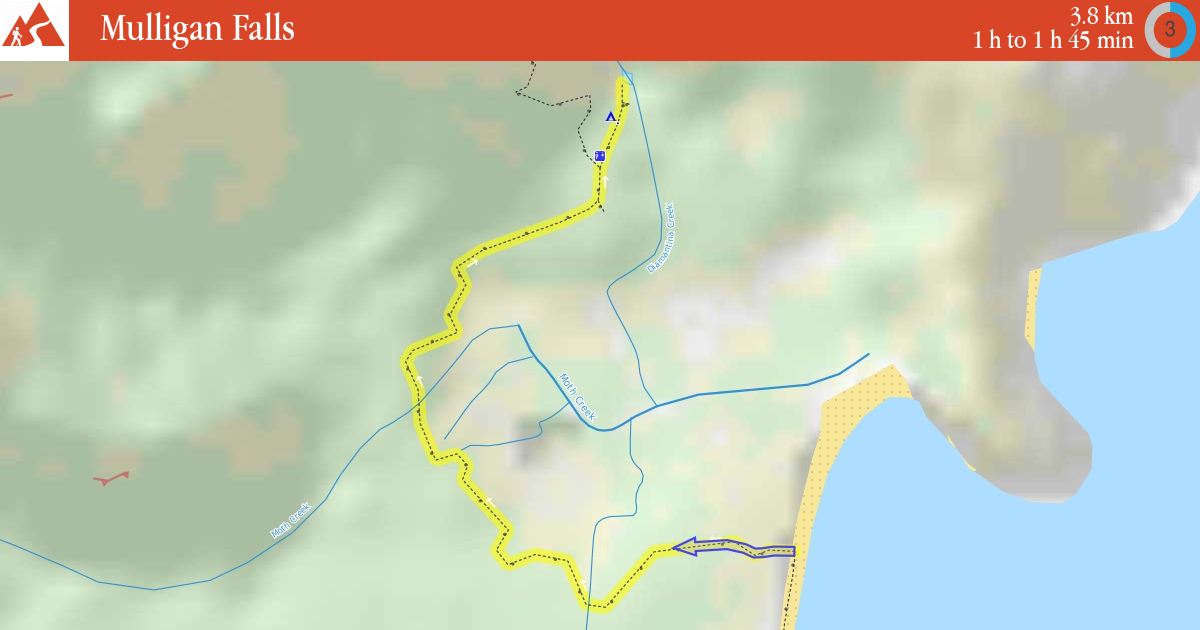Click the small blue pond at trail top
Screen dimensions: 1200x630
[x=627, y=77]
